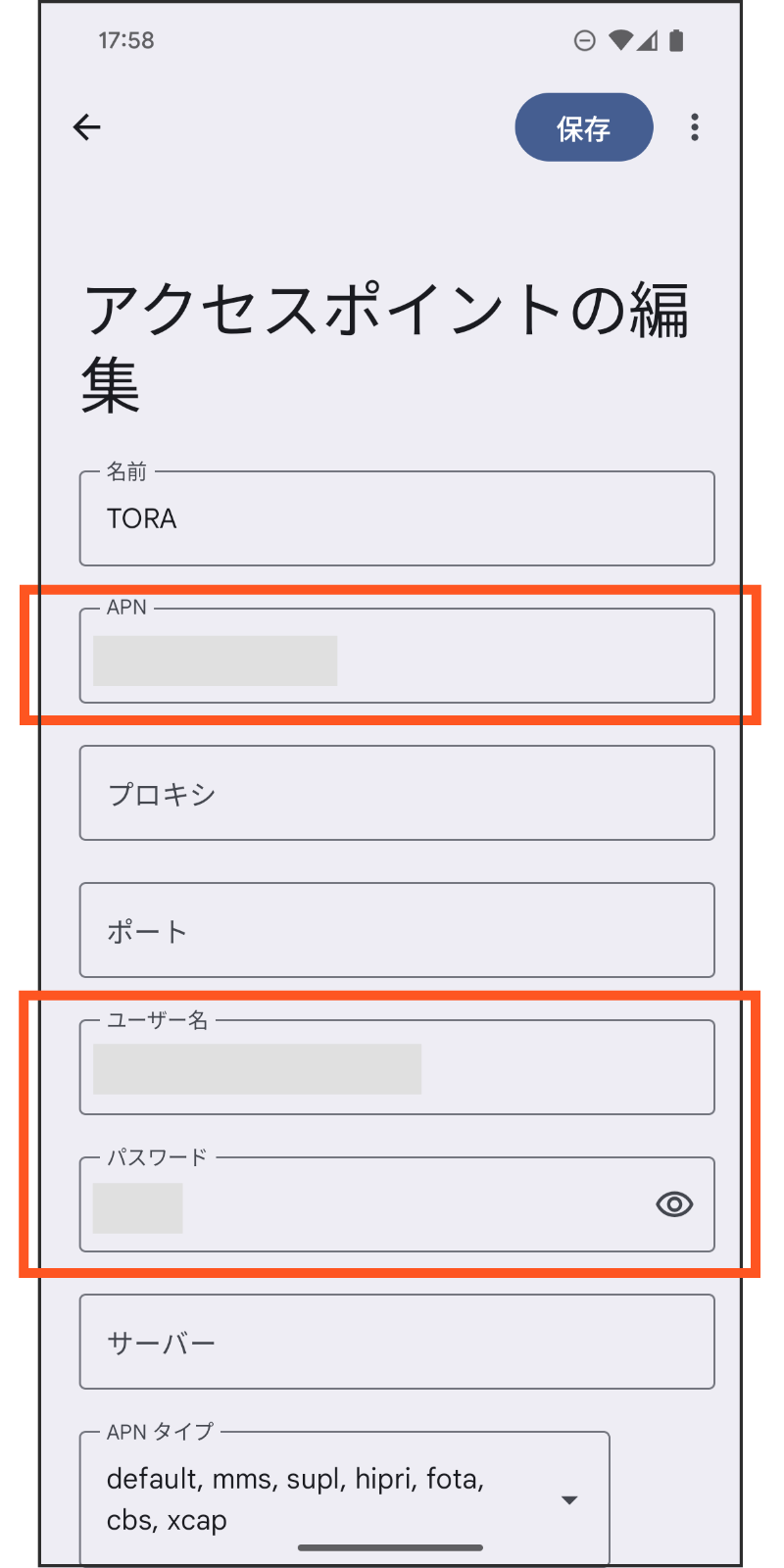Open the three-dot overflow menu
This screenshot has height=1568, width=784.
click(695, 126)
